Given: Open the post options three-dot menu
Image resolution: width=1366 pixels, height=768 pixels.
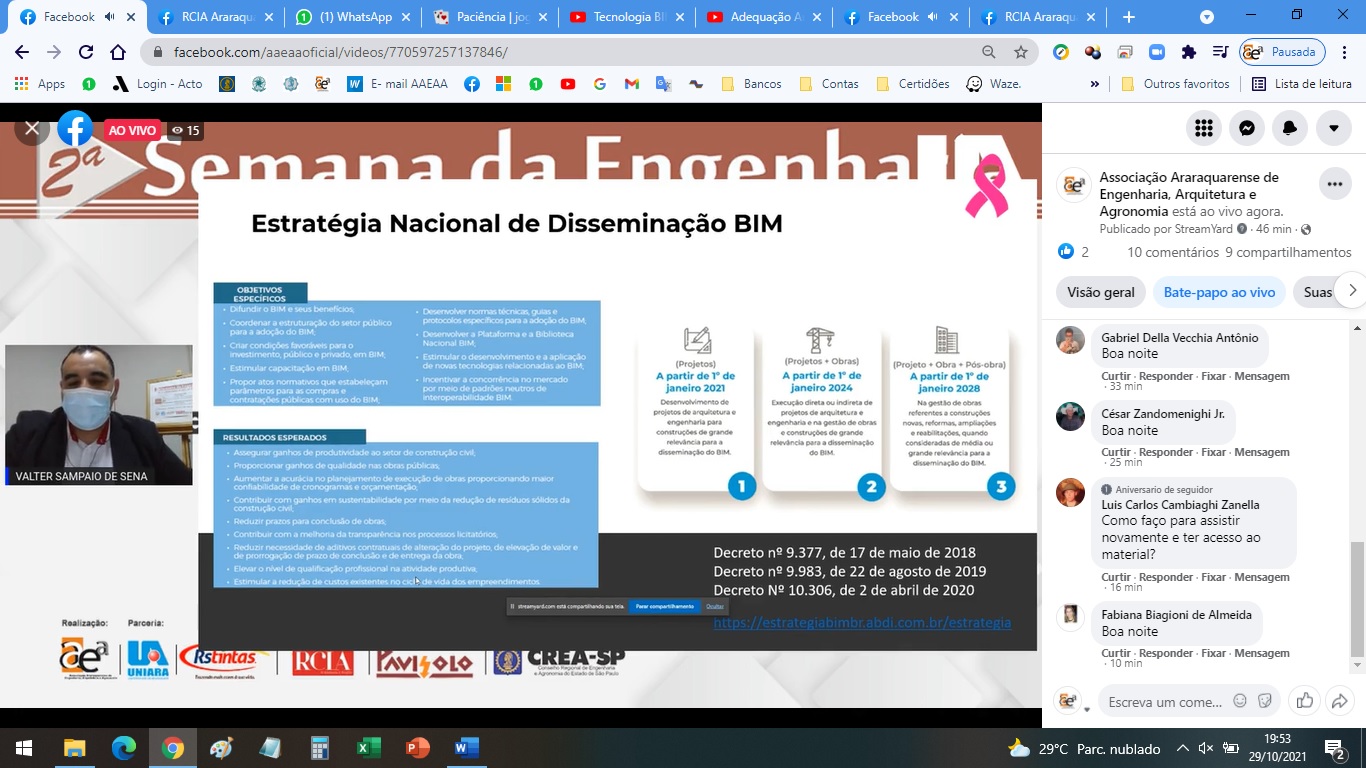Looking at the screenshot, I should (1334, 184).
